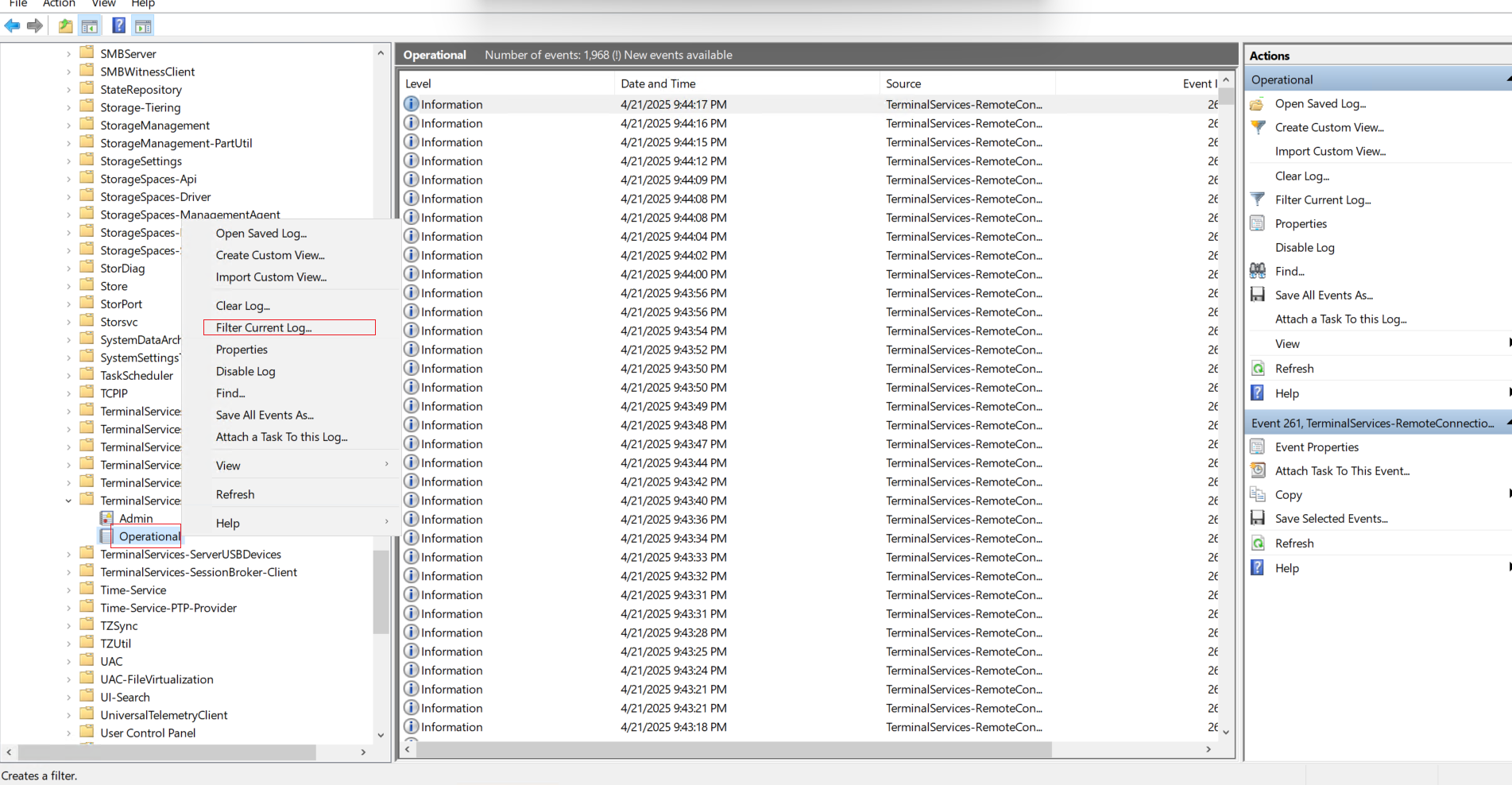Viewport: 1512px width, 785px height.
Task: Click Show/Hide Console Tree toolbar icon
Action: pyautogui.click(x=90, y=26)
